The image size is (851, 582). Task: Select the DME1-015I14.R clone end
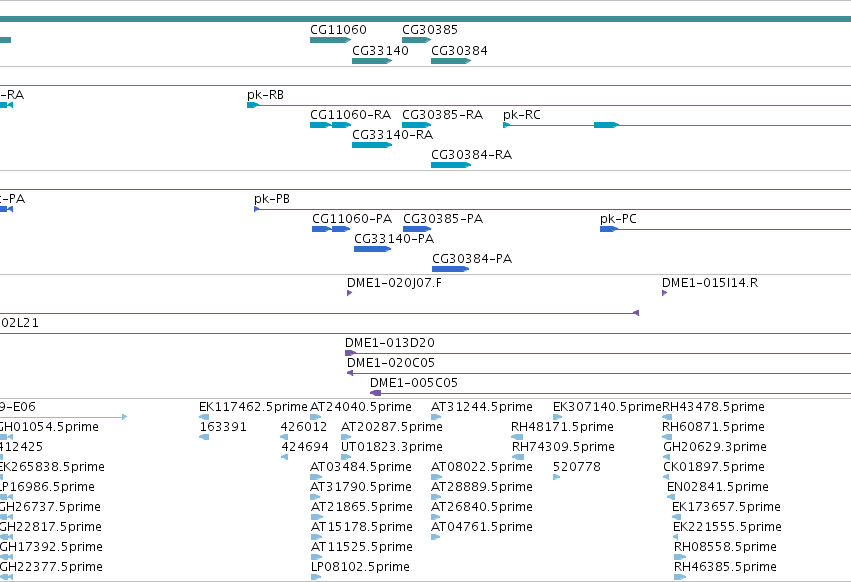[x=664, y=293]
